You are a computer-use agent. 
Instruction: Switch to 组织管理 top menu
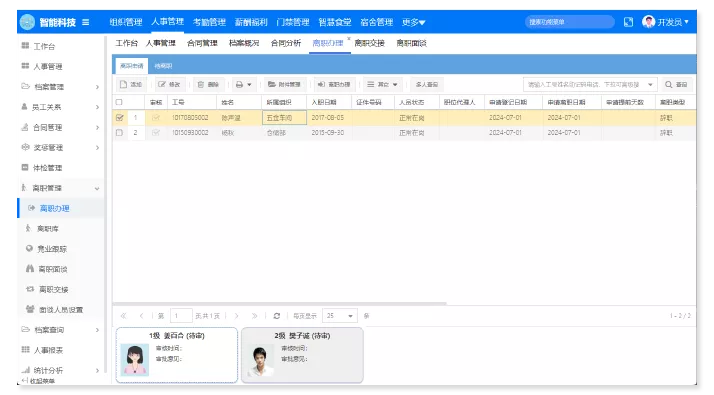[x=126, y=22]
